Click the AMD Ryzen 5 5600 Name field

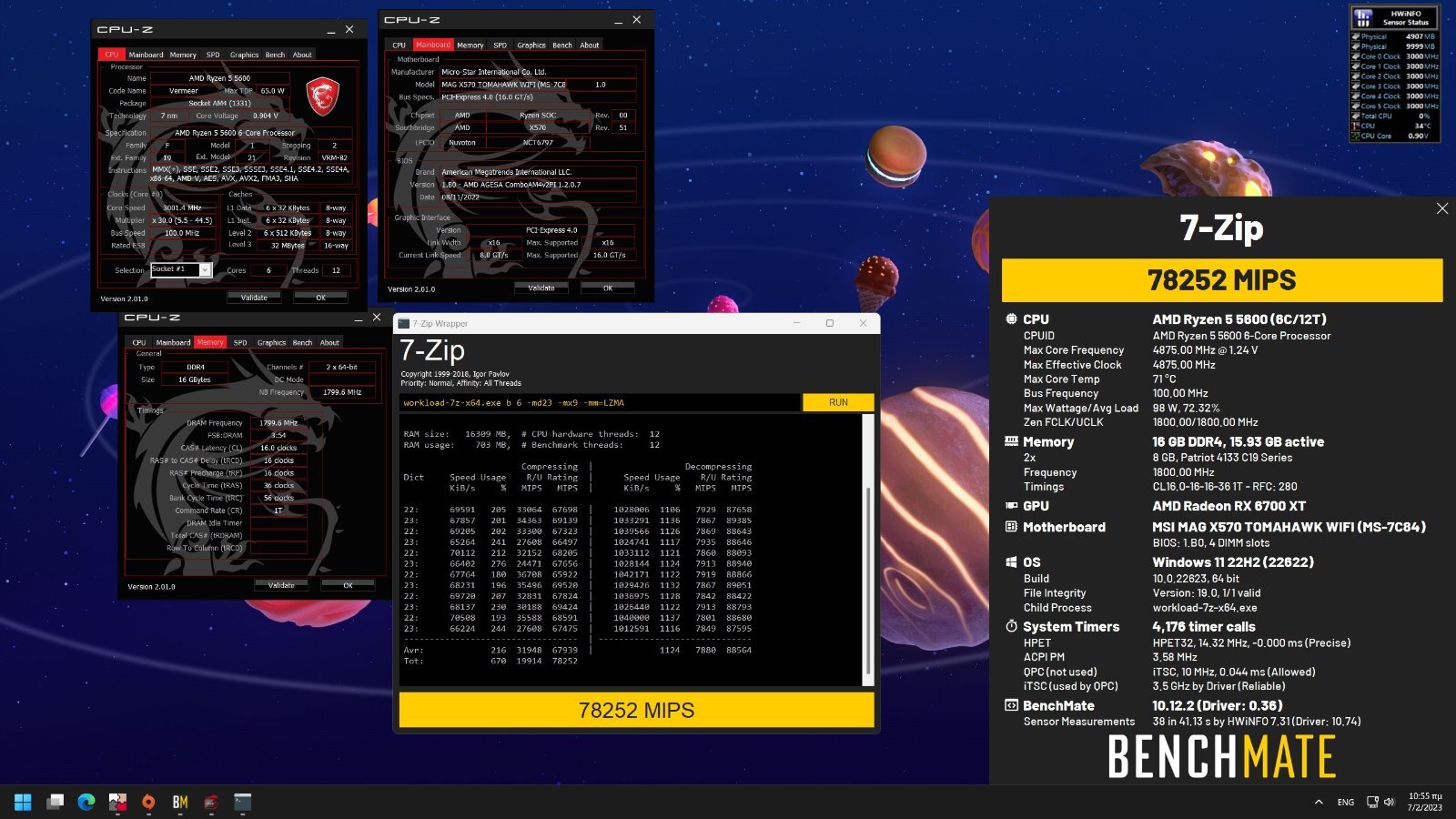[x=219, y=78]
